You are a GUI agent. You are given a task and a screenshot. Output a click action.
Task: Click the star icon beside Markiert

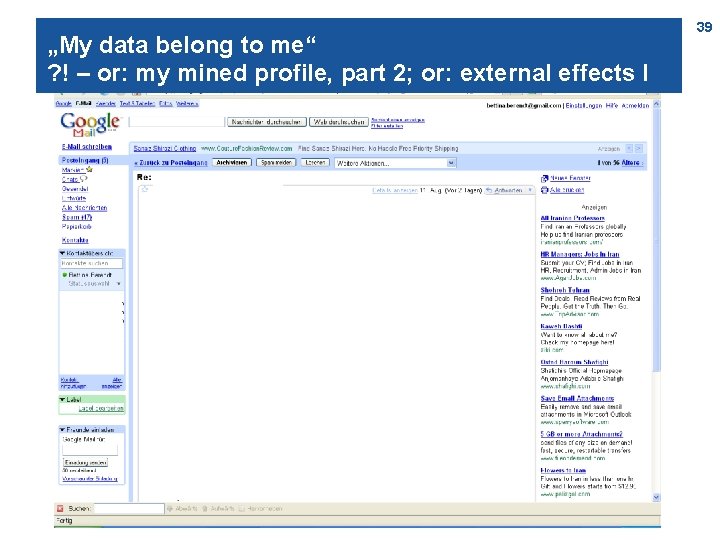(x=90, y=169)
